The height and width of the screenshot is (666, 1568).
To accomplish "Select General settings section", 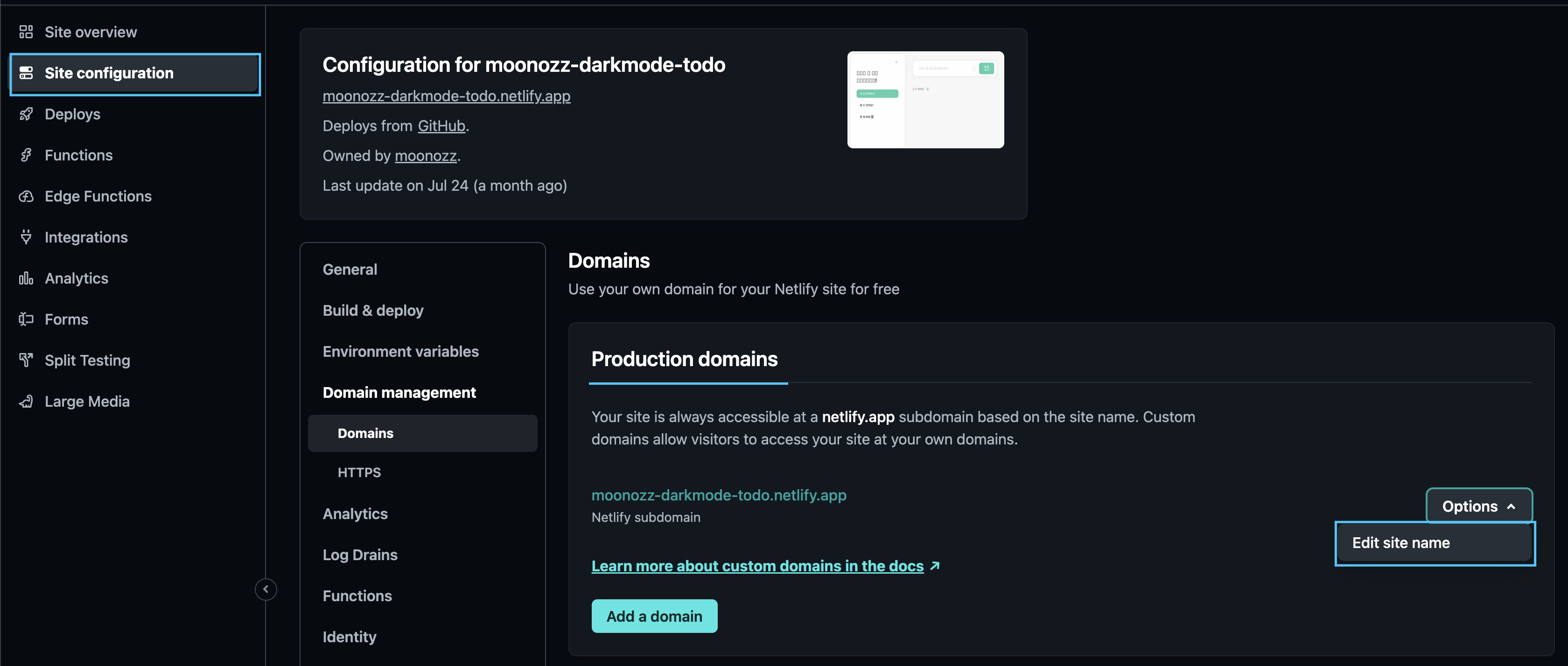I will pyautogui.click(x=350, y=270).
